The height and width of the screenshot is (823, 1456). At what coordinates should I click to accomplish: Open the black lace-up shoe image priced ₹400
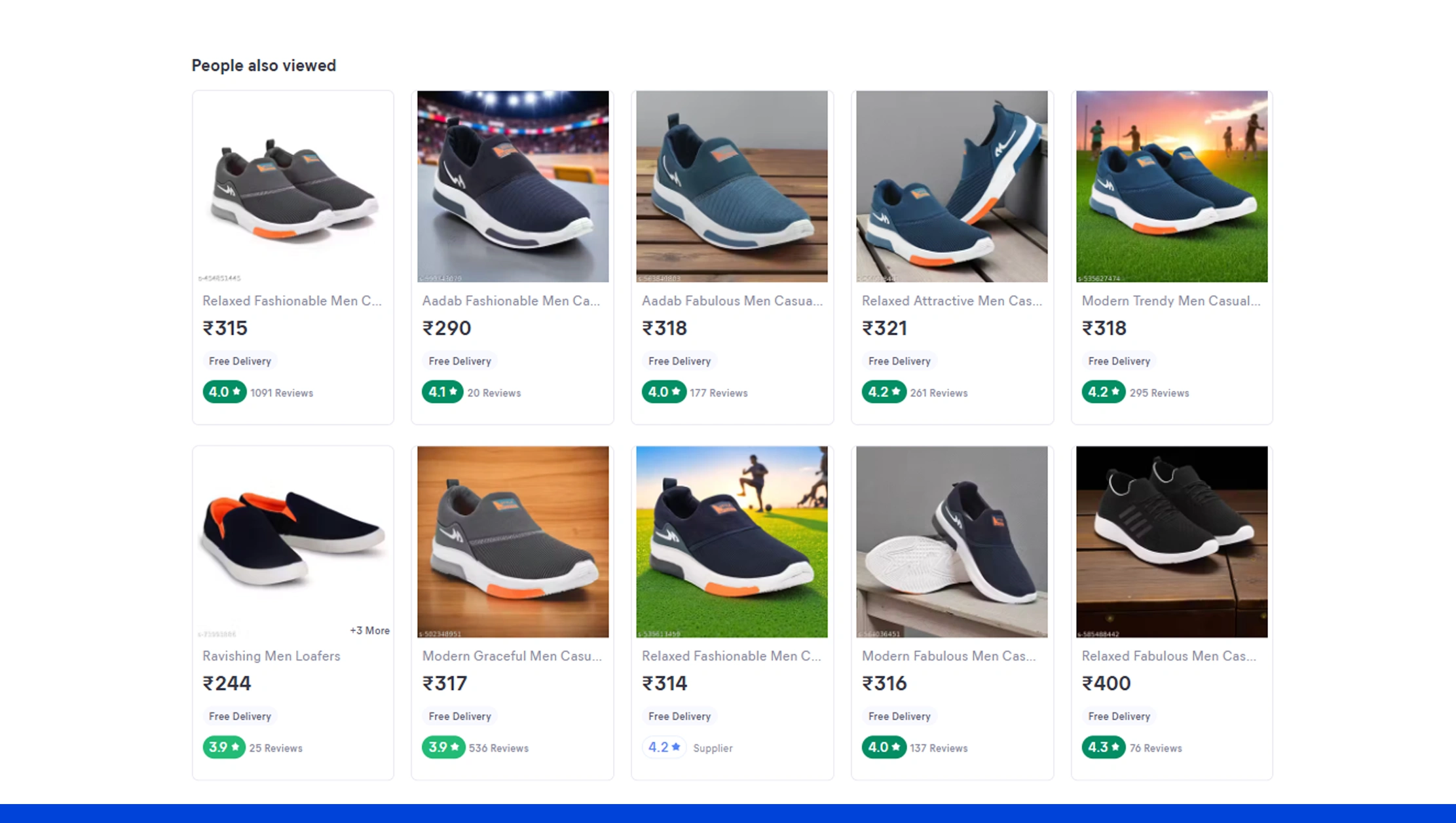coord(1172,541)
